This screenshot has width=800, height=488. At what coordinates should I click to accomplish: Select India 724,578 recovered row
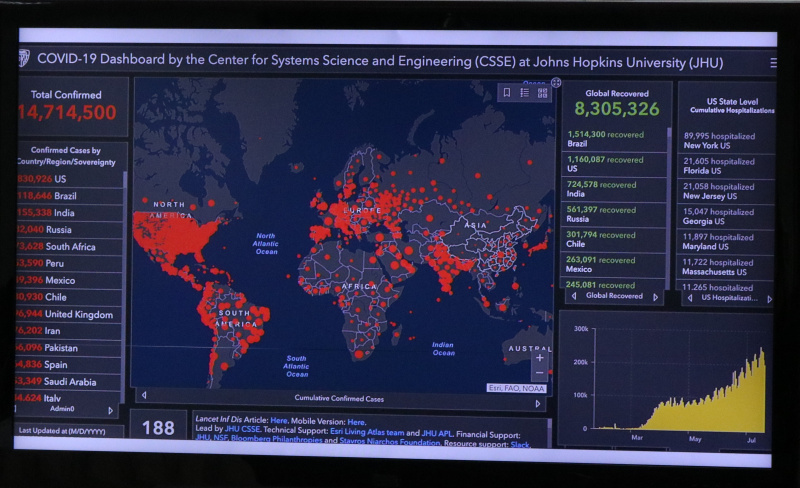[615, 189]
